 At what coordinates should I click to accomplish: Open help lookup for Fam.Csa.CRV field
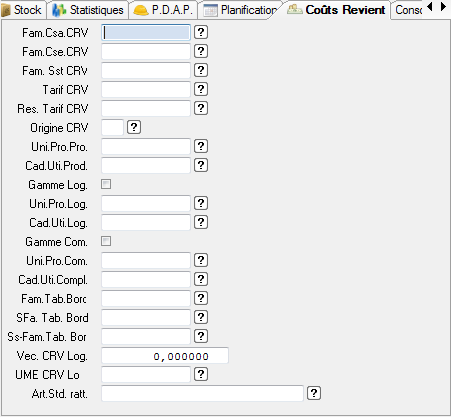[201, 32]
